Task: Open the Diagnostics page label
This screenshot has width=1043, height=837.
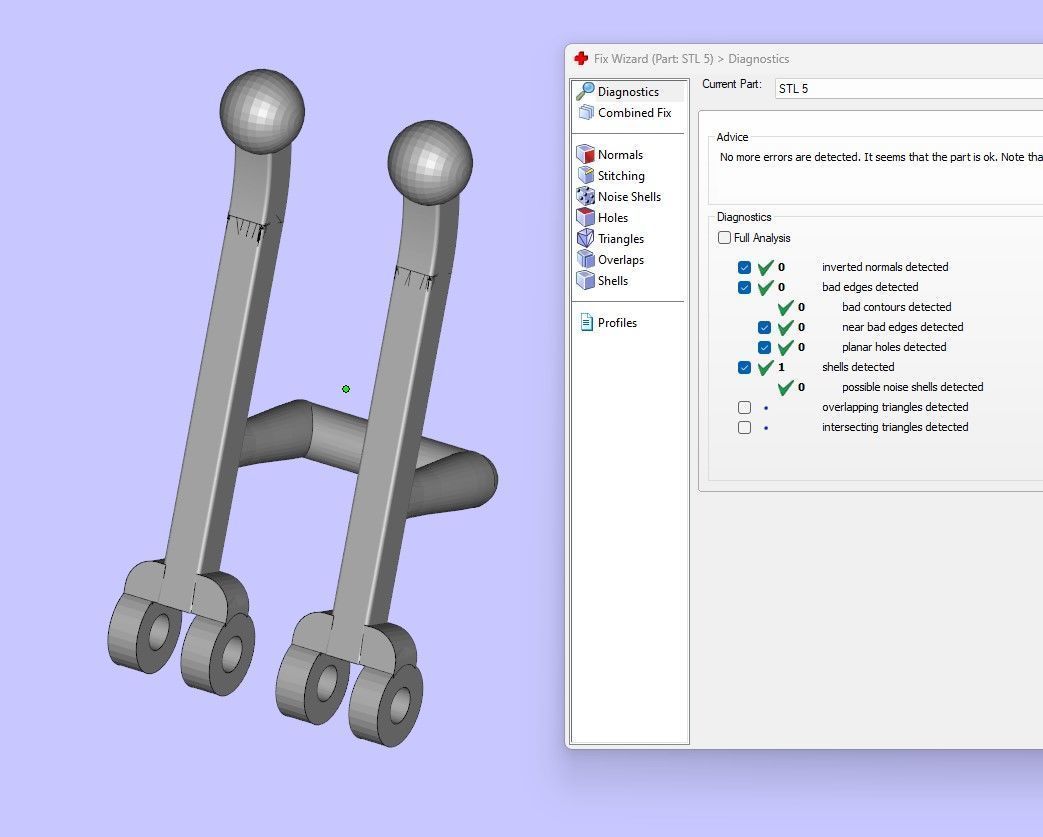Action: pyautogui.click(x=628, y=92)
